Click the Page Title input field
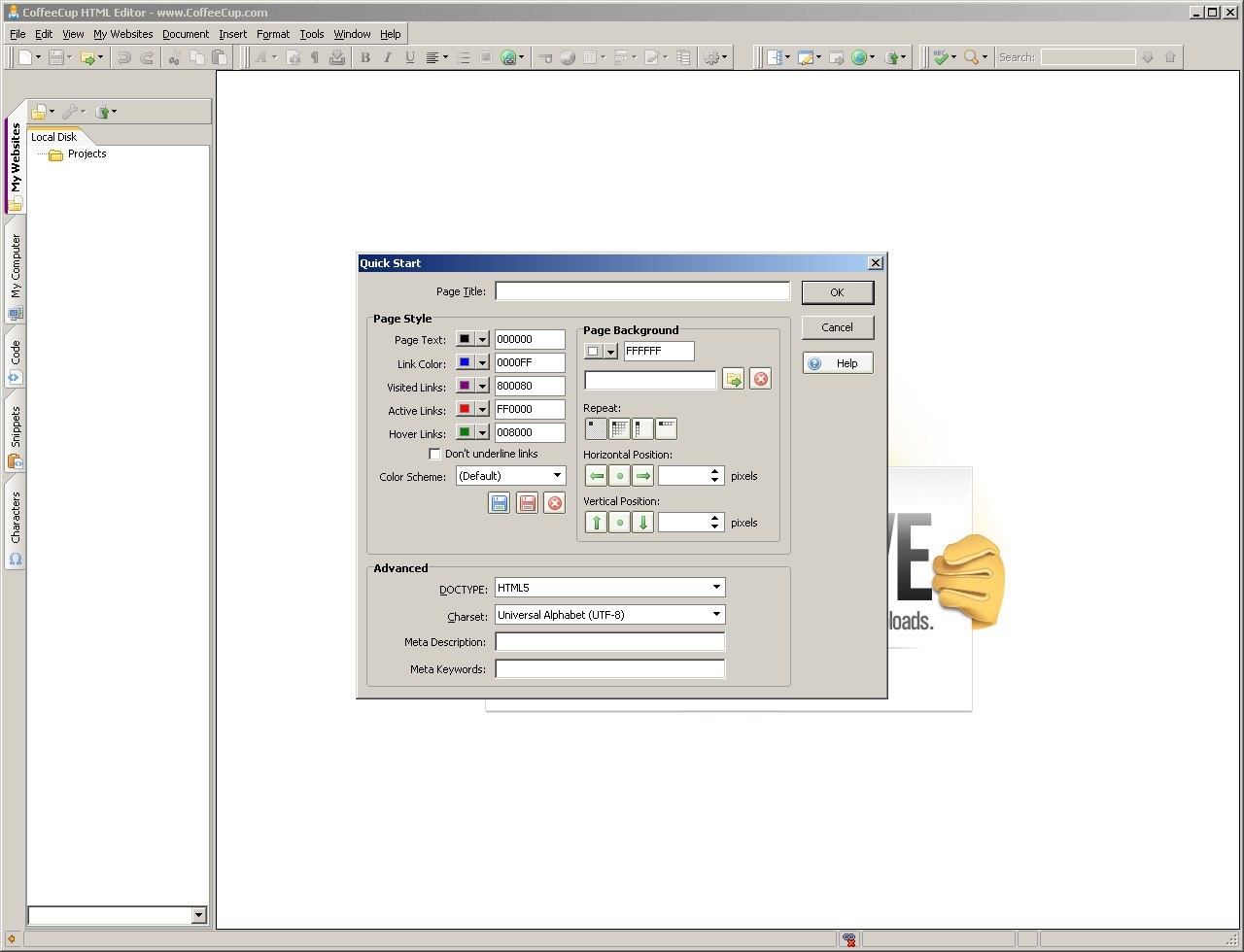The height and width of the screenshot is (952, 1244). 642,290
